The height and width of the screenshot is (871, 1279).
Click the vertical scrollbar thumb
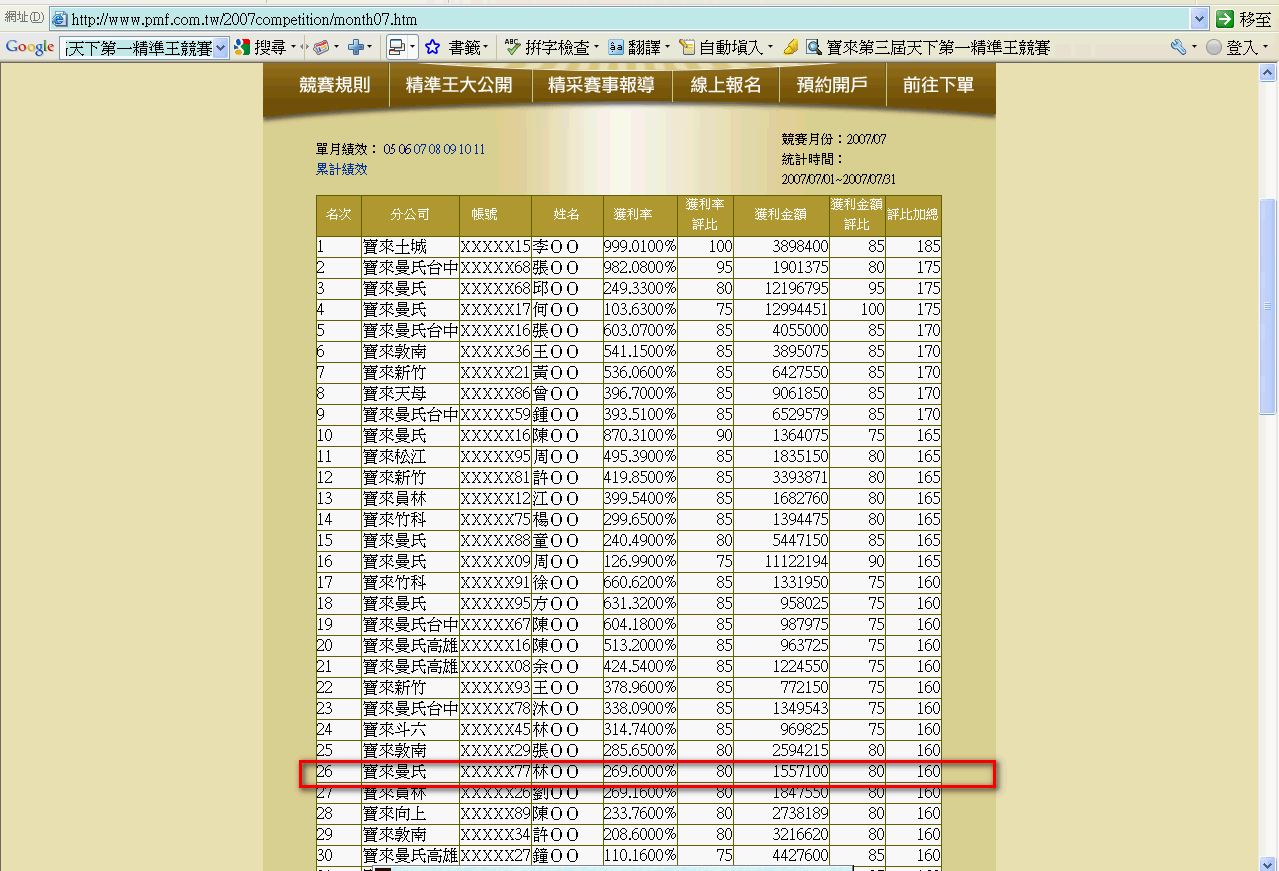pyautogui.click(x=1267, y=306)
